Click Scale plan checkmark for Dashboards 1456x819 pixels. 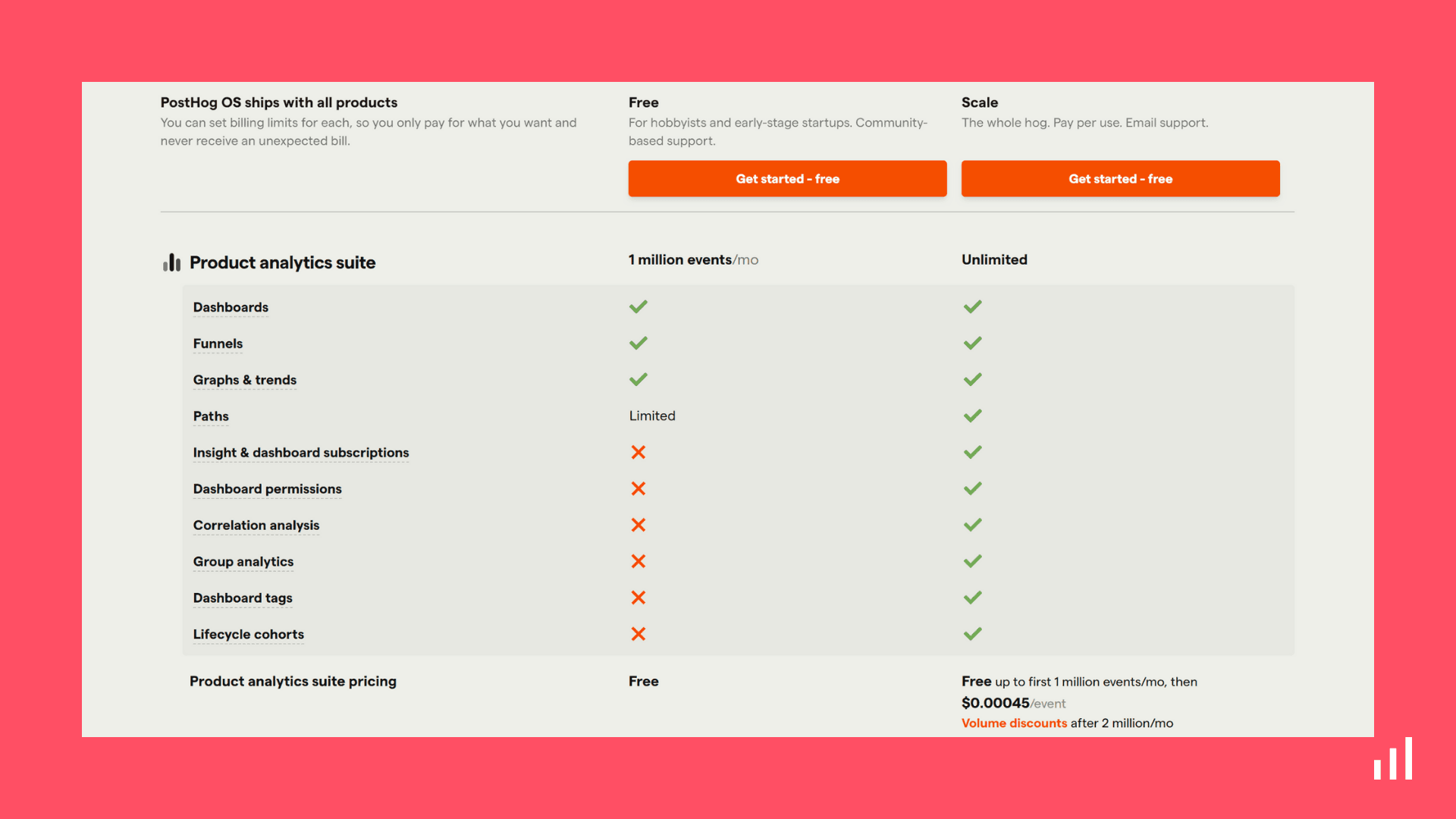pos(973,306)
